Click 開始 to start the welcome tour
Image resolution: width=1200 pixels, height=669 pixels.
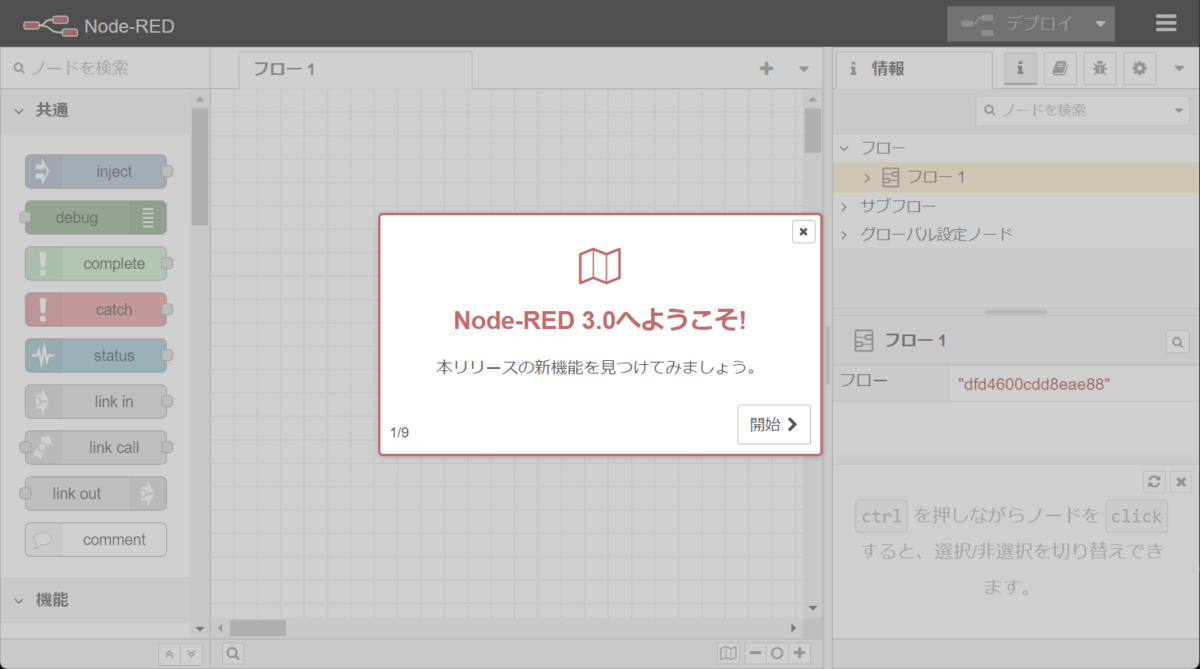pyautogui.click(x=774, y=424)
